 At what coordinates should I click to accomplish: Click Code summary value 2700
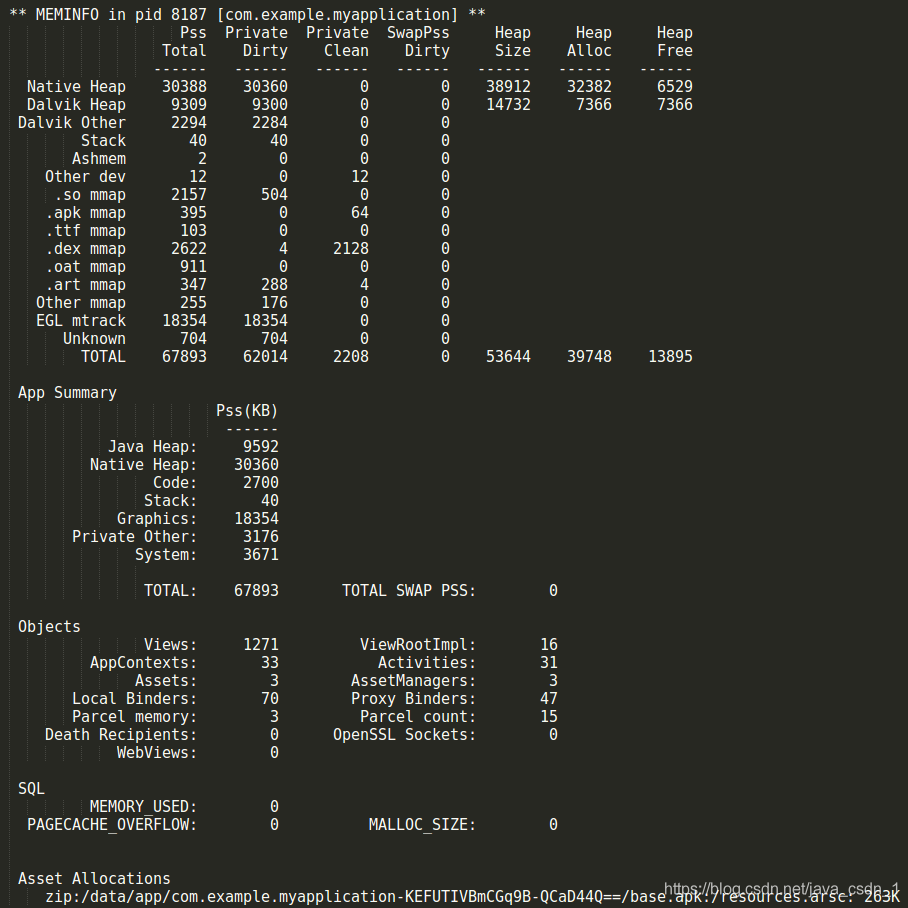point(261,483)
